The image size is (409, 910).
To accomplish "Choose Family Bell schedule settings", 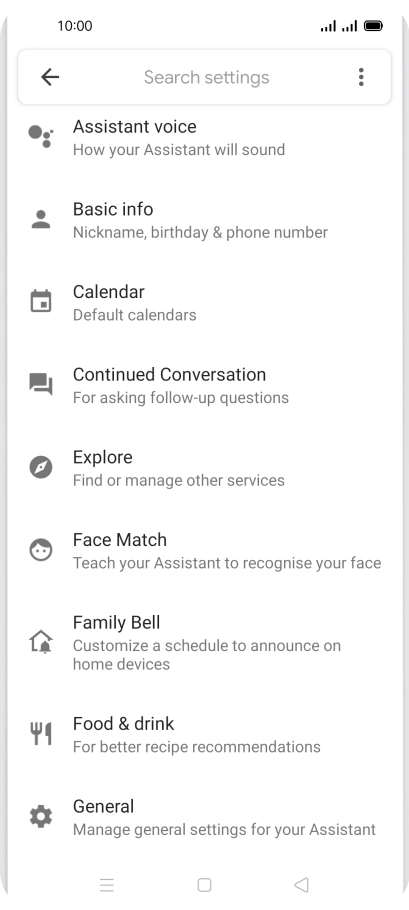I will pos(204,642).
